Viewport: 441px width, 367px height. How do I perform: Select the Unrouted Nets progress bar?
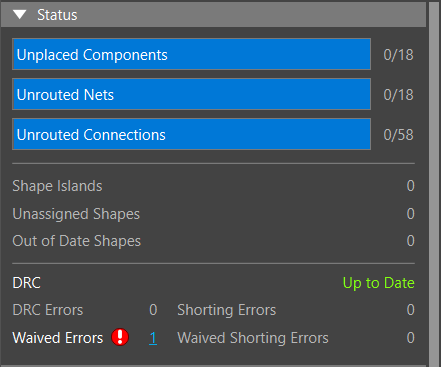[x=192, y=94]
